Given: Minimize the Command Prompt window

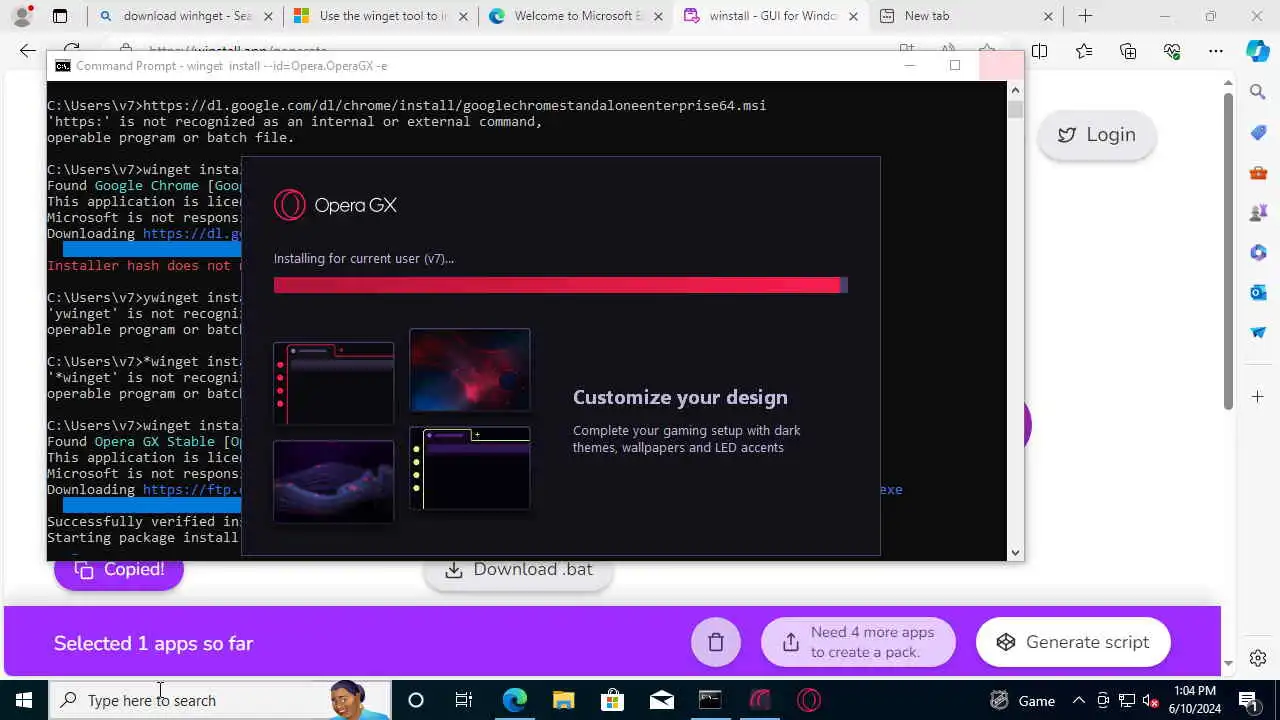Looking at the screenshot, I should tap(910, 66).
